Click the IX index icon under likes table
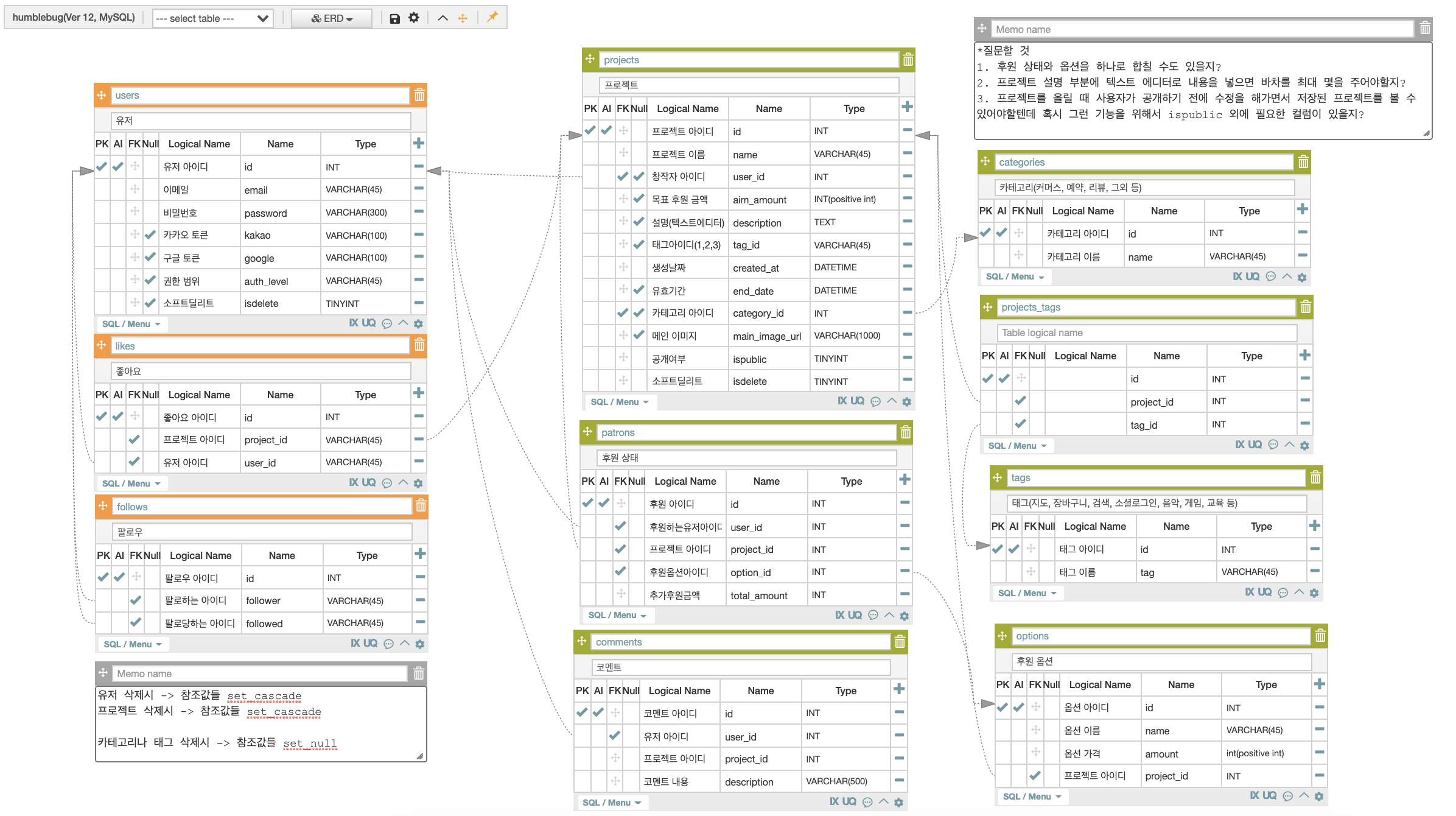 pyautogui.click(x=354, y=482)
